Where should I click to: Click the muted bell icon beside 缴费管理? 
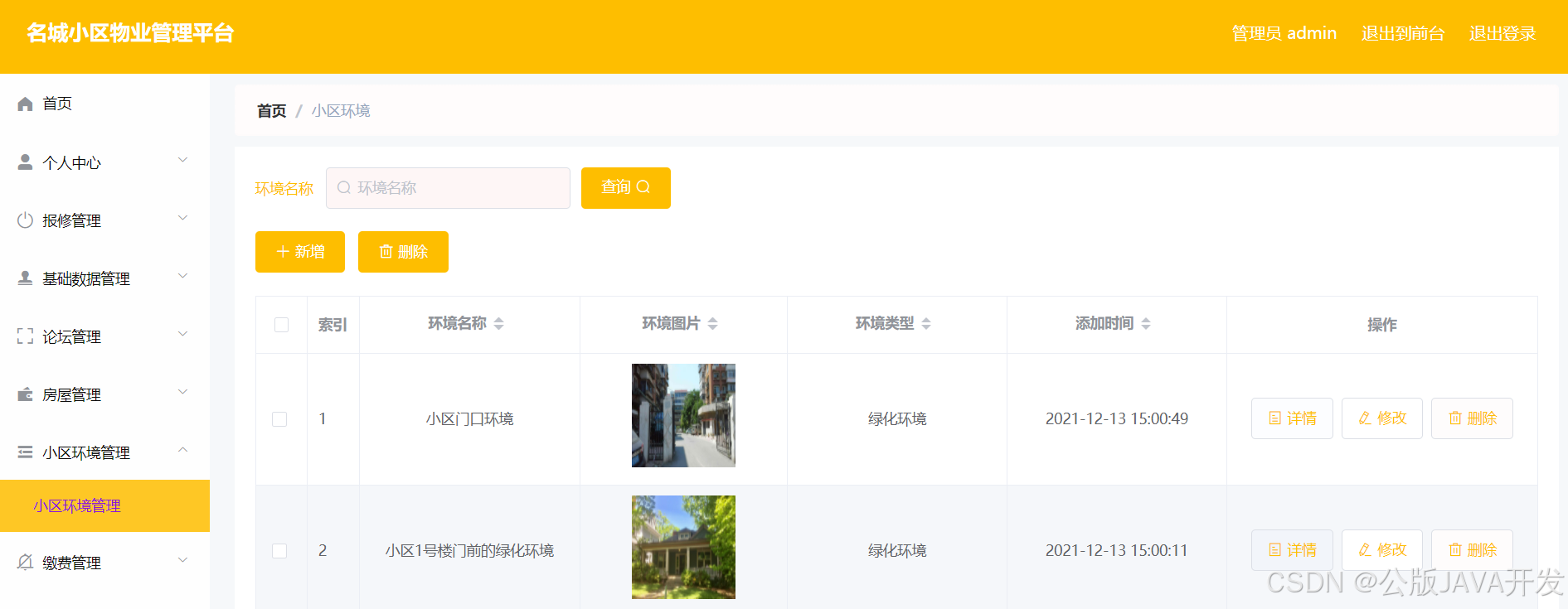coord(25,562)
